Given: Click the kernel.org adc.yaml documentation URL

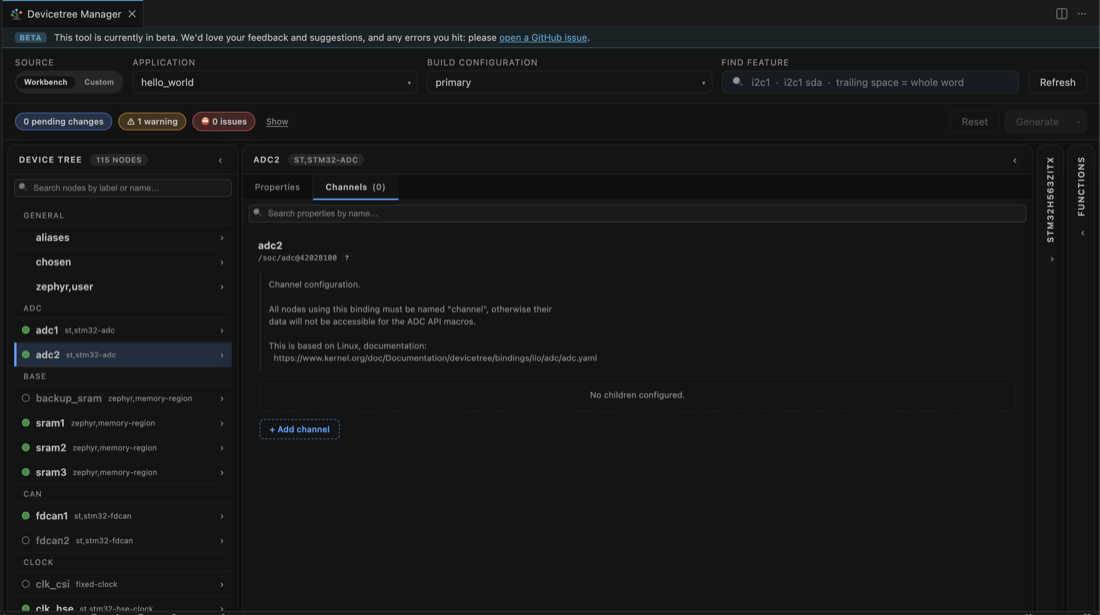Looking at the screenshot, I should pyautogui.click(x=435, y=358).
